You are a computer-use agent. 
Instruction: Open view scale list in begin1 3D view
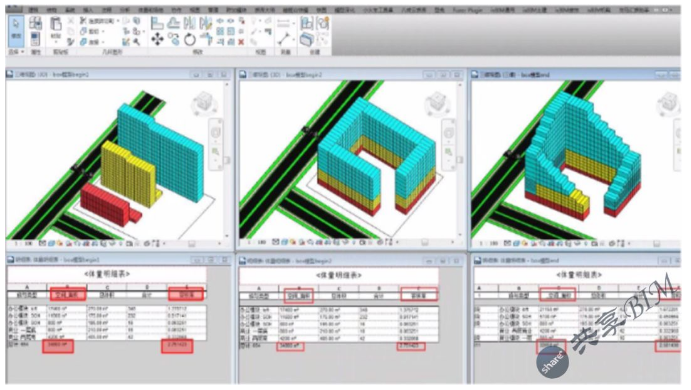pos(24,243)
